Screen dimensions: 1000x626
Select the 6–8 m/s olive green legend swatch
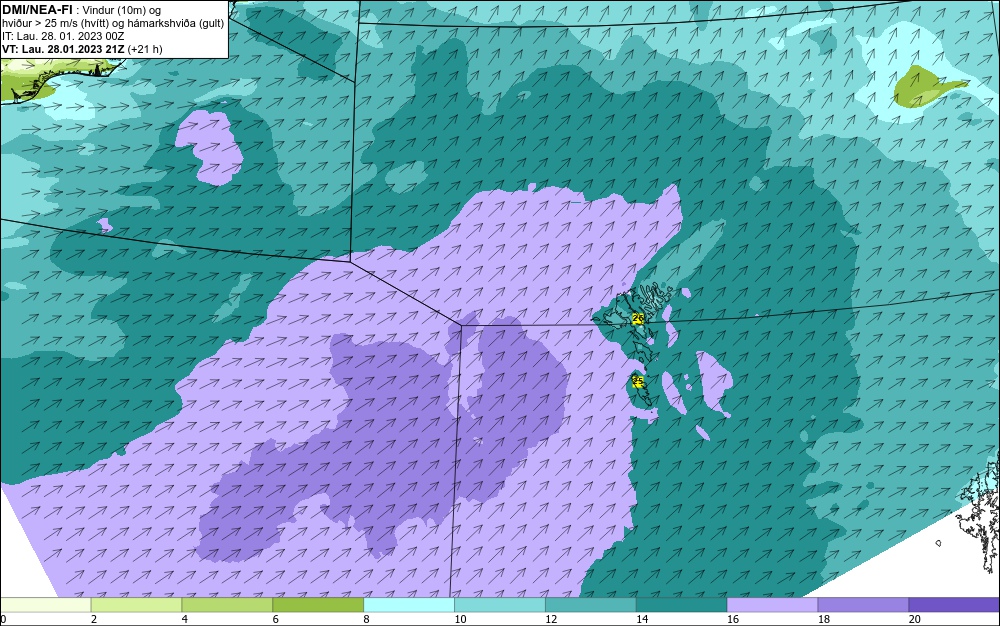click(318, 605)
